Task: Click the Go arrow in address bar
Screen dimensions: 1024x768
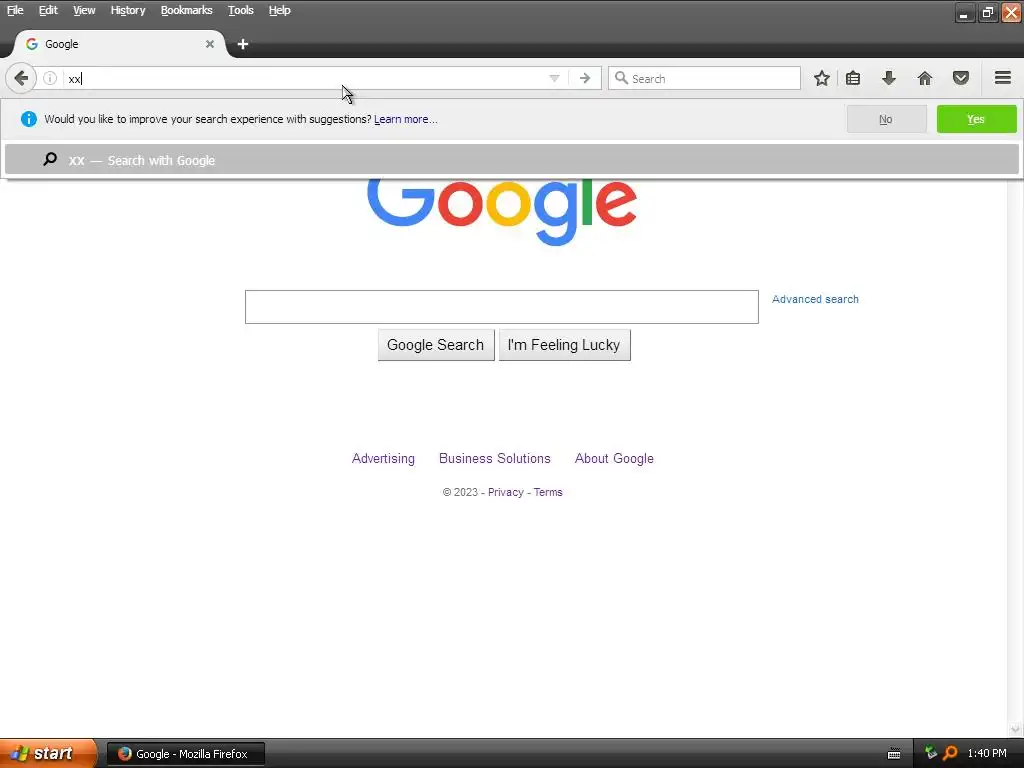Action: (585, 78)
